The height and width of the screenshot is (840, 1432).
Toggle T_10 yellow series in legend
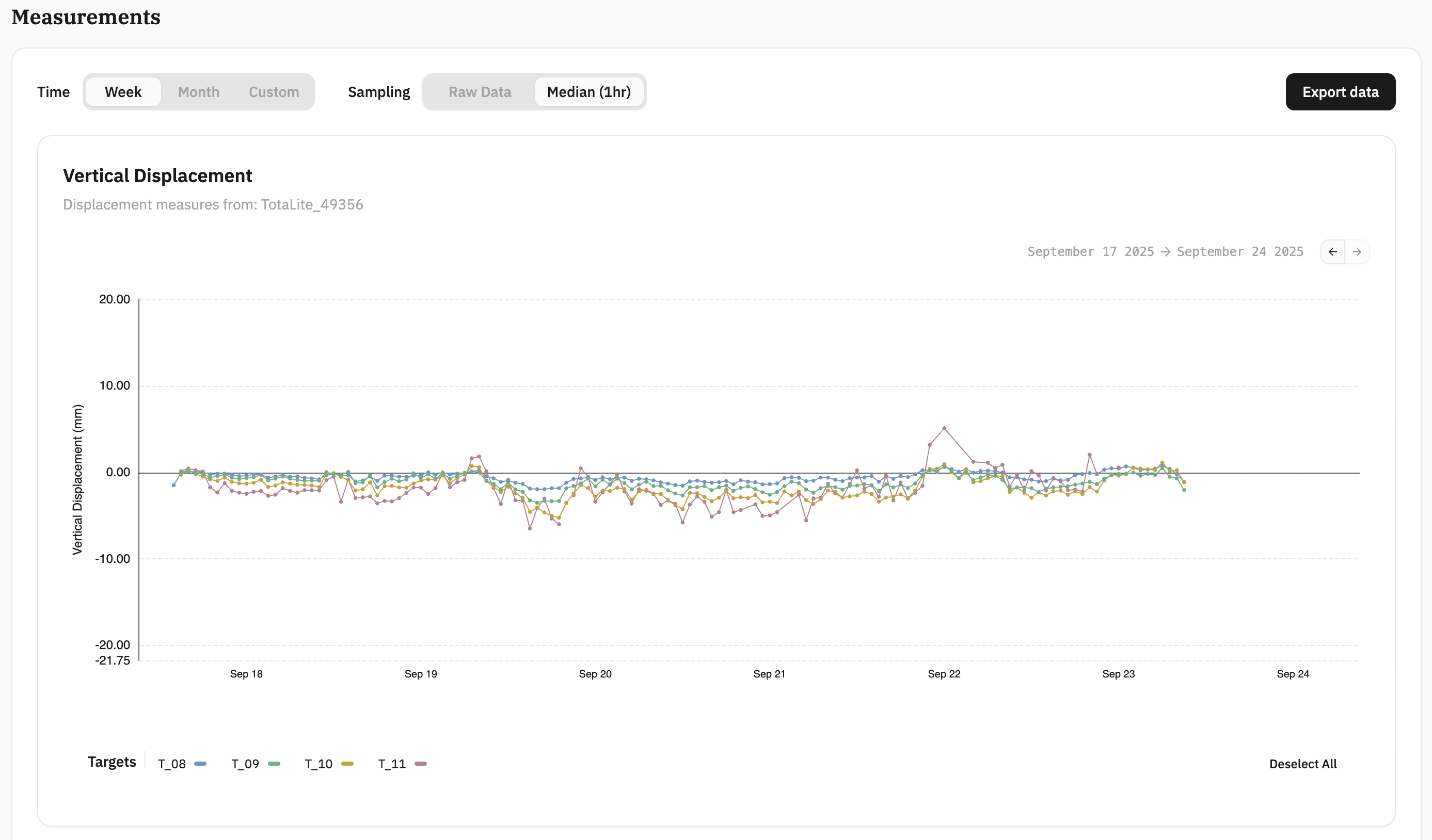(329, 764)
